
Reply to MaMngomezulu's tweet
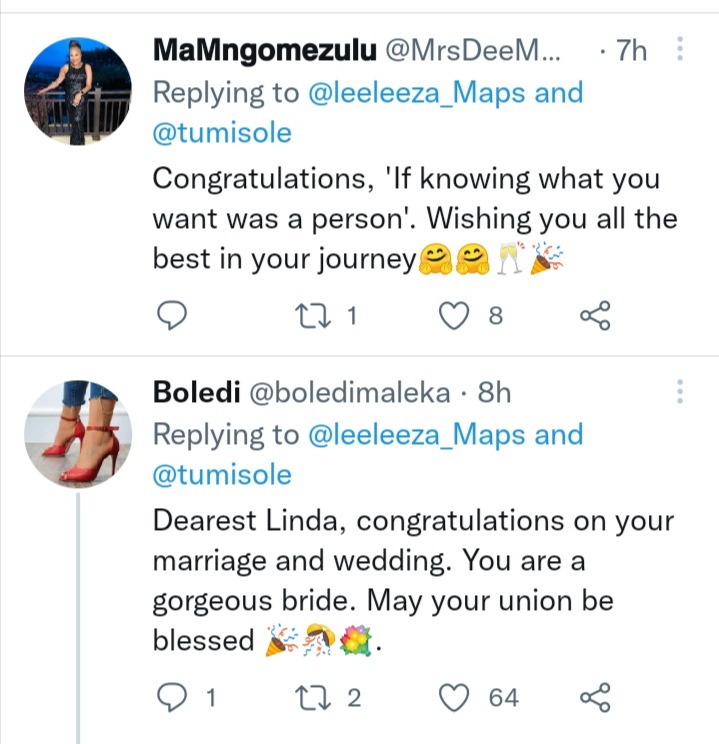pyautogui.click(x=172, y=316)
